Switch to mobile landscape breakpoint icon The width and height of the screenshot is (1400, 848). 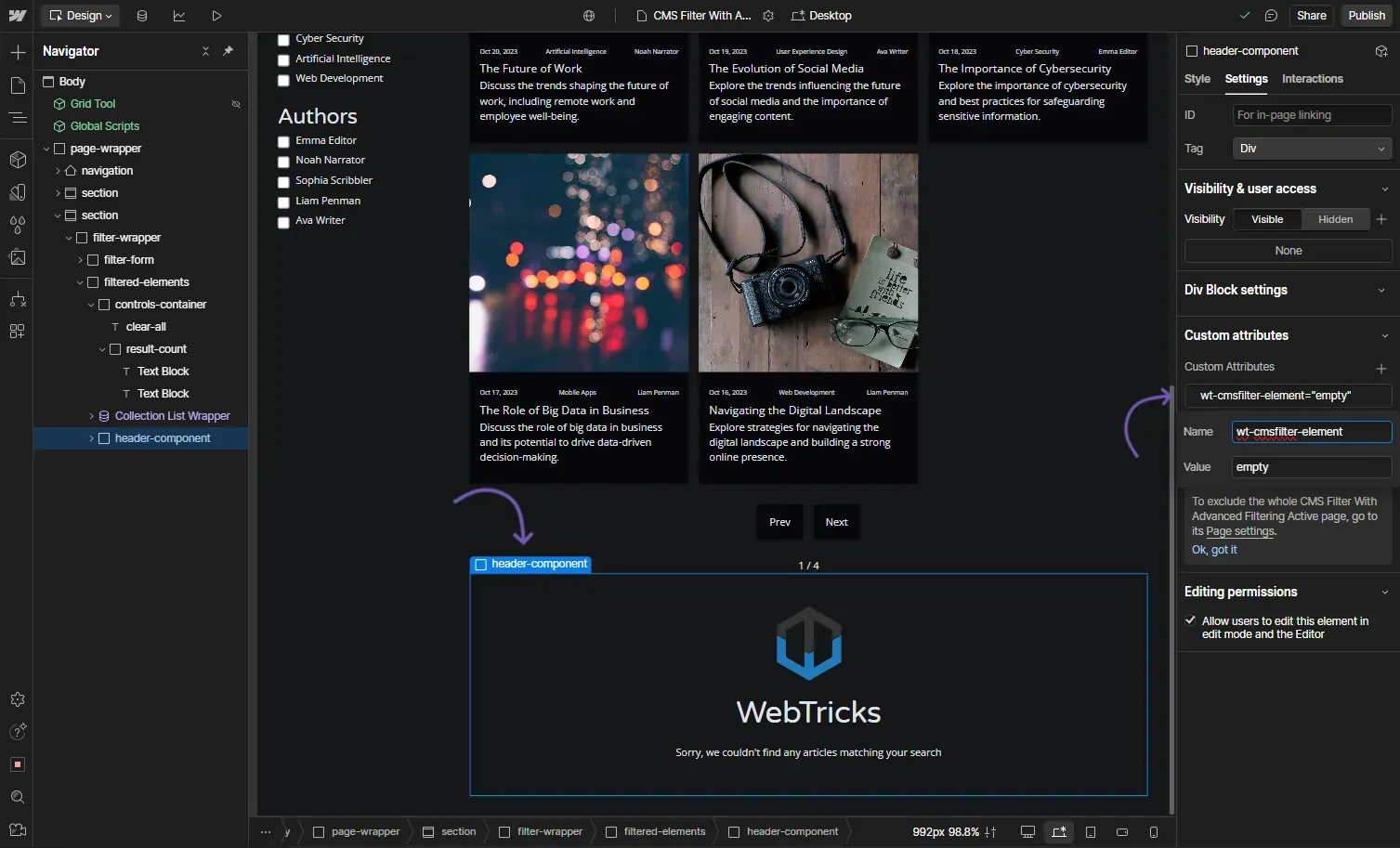1122,832
